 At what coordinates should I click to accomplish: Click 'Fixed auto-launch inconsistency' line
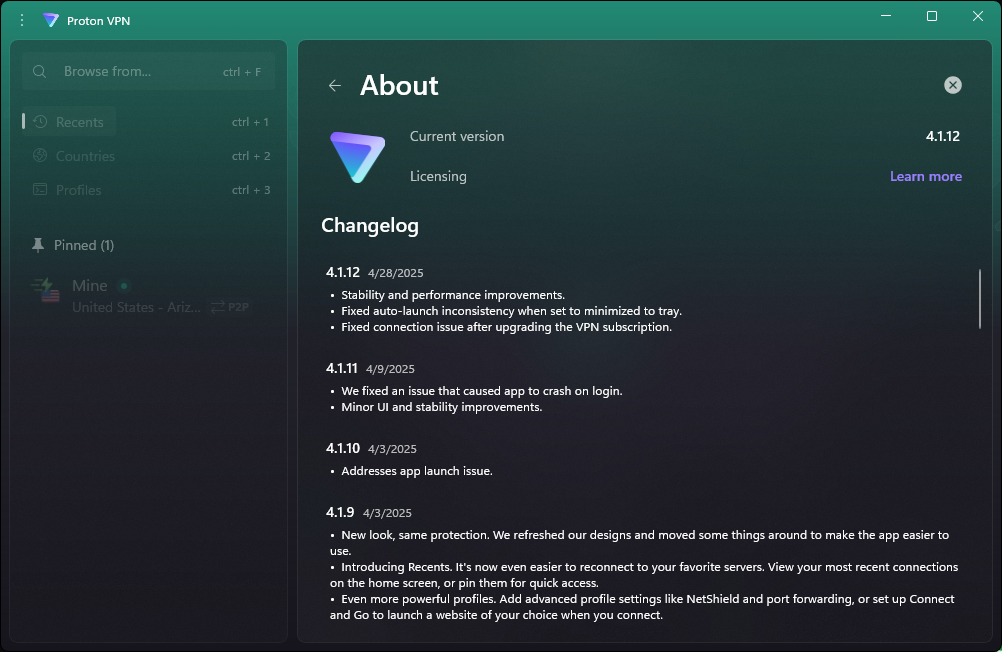tap(511, 311)
